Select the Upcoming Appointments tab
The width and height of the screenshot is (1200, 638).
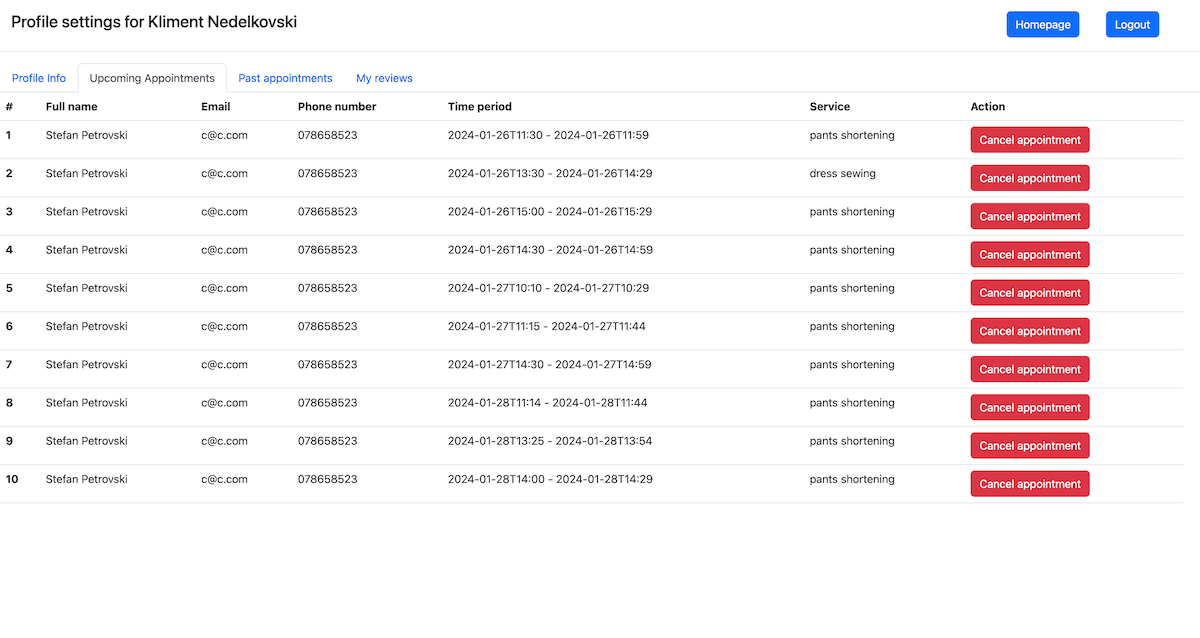(x=152, y=78)
